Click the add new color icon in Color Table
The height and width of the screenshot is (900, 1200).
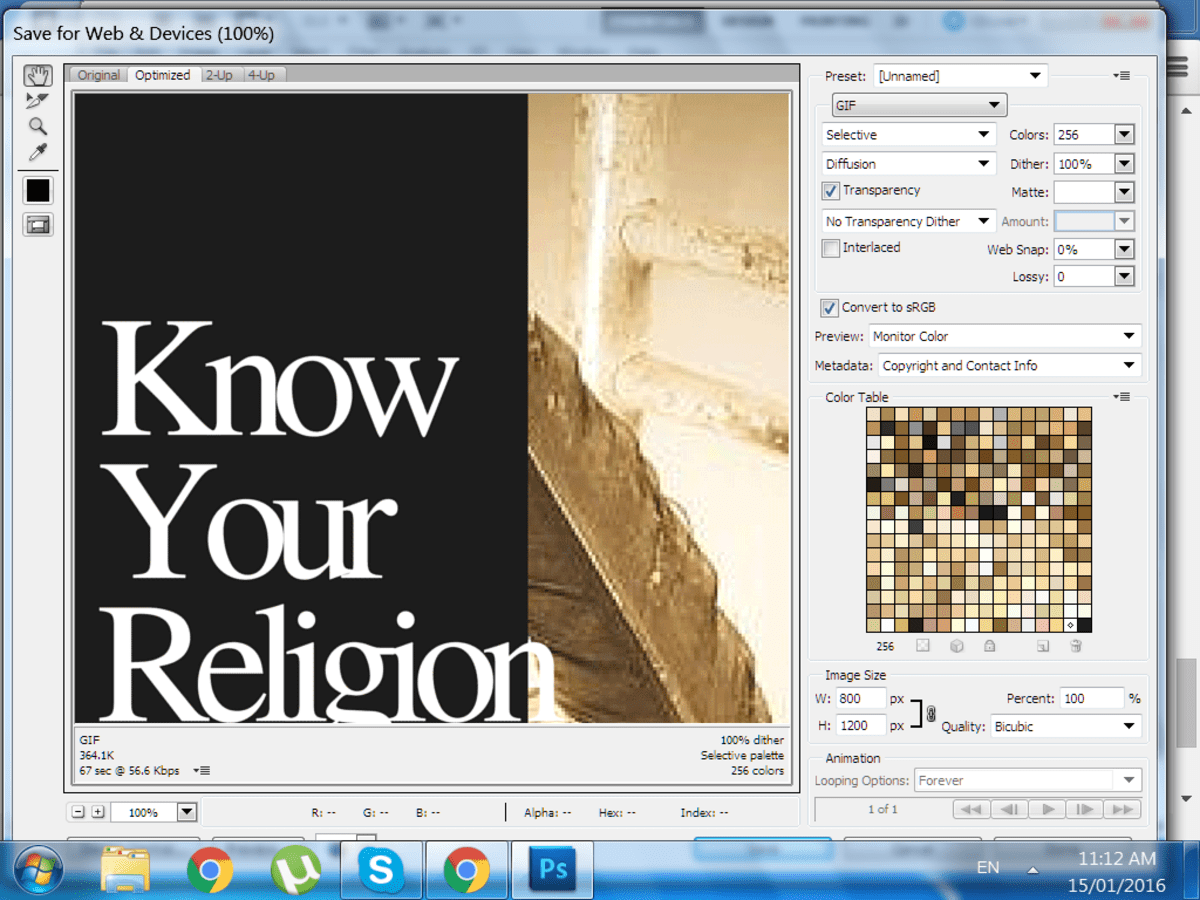(1042, 646)
